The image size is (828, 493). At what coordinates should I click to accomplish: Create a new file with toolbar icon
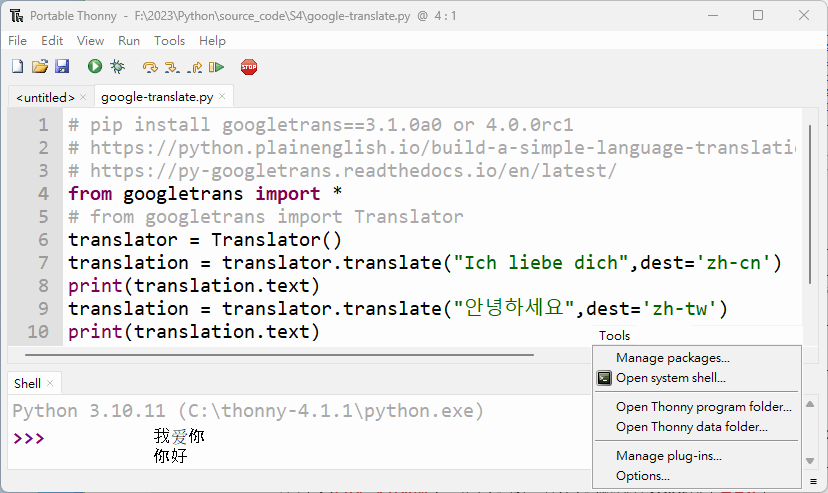pyautogui.click(x=17, y=67)
